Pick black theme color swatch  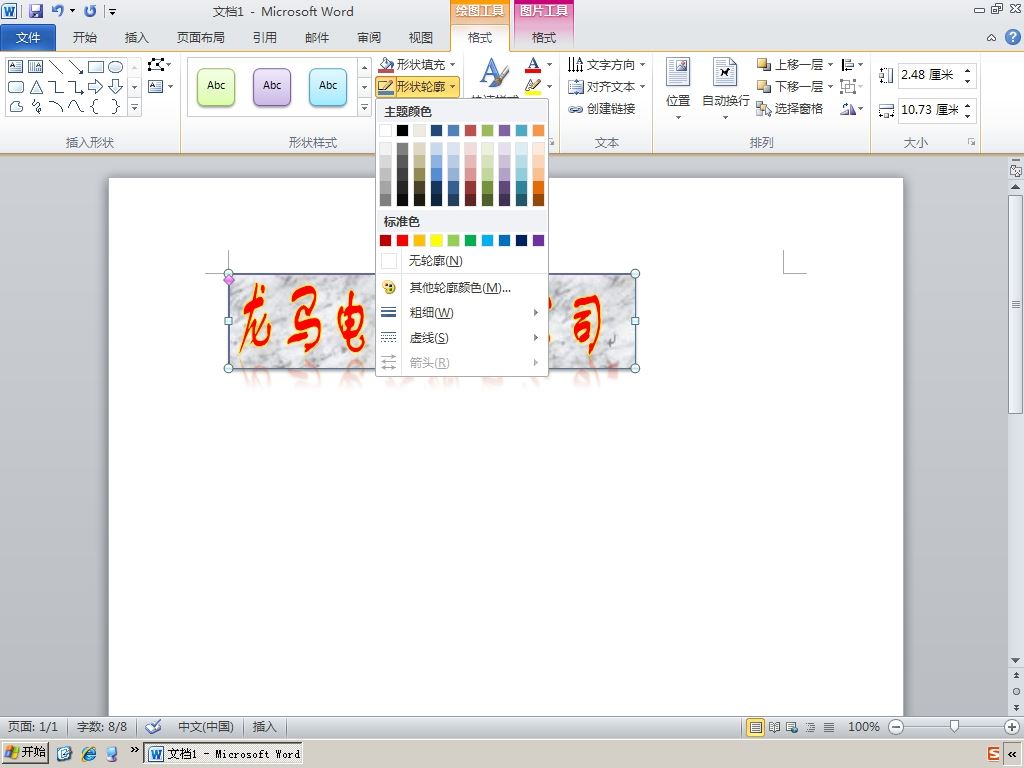[x=402, y=131]
